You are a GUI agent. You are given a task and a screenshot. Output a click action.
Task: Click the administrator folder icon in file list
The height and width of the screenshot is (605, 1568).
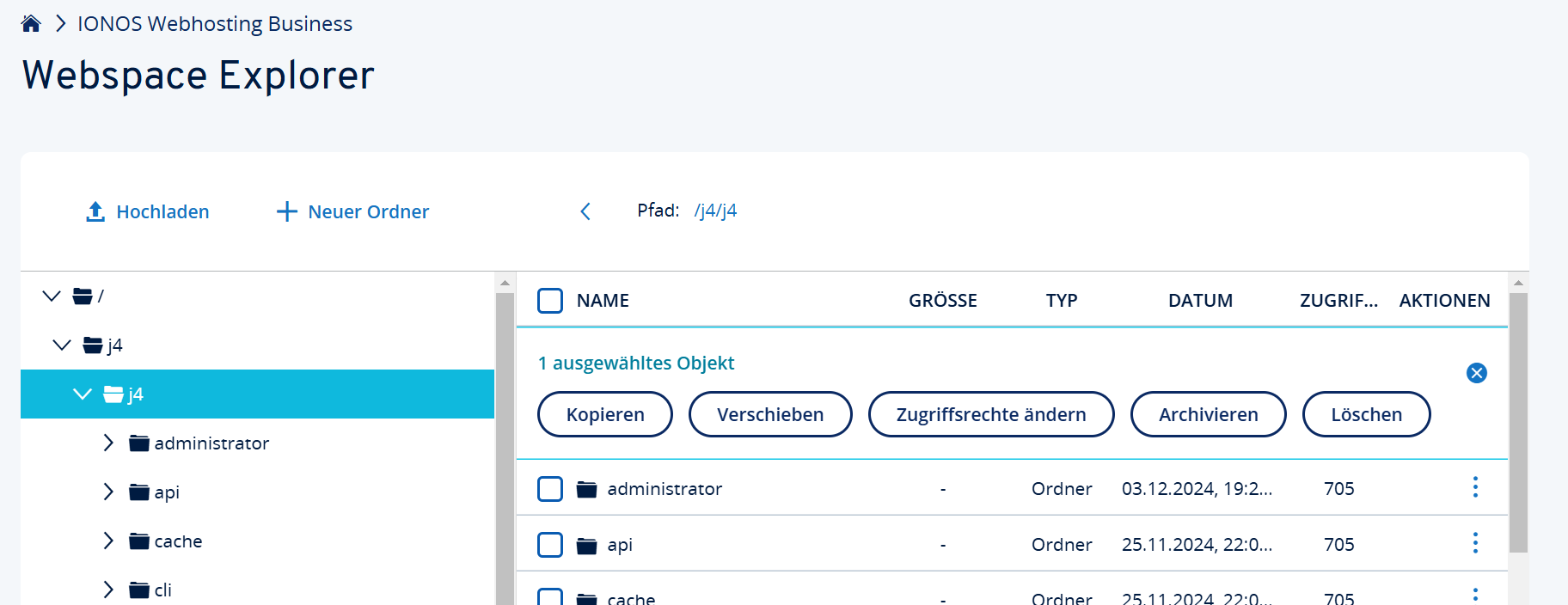tap(586, 489)
